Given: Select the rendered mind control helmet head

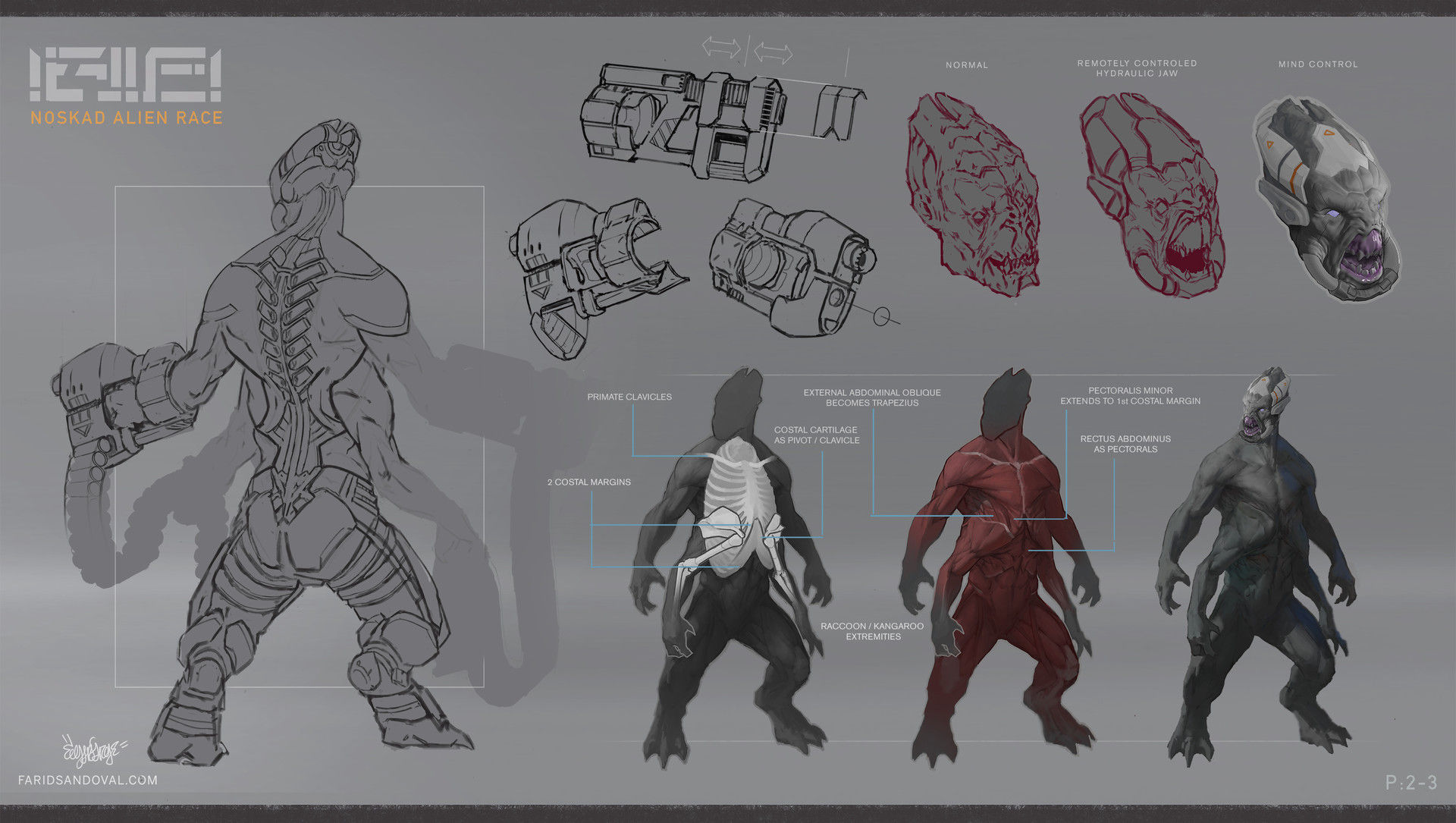Looking at the screenshot, I should (1327, 199).
